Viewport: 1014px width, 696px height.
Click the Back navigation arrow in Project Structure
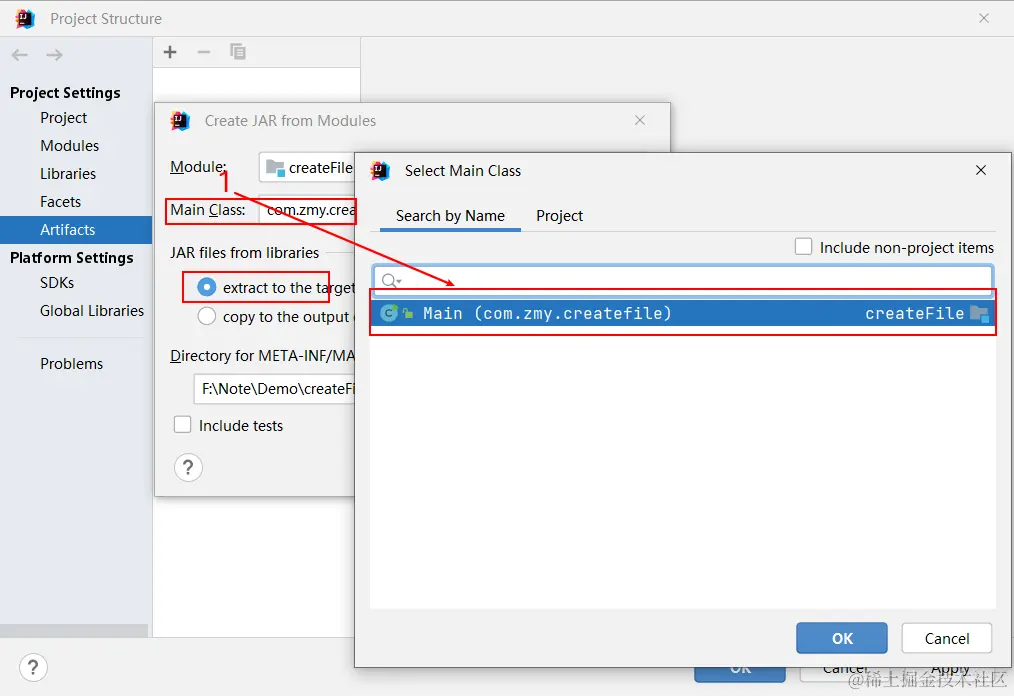20,55
